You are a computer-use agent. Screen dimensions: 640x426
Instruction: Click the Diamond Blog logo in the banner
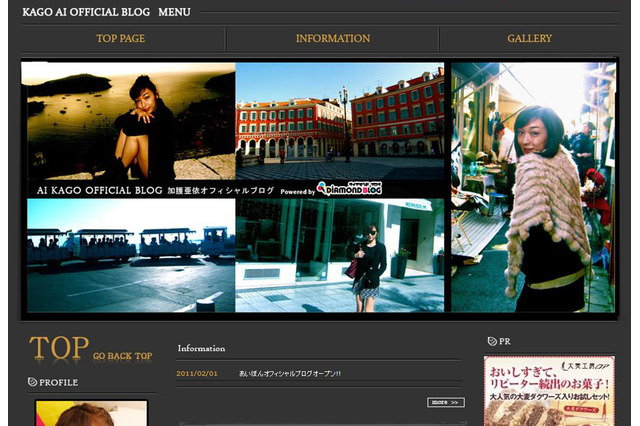tap(350, 188)
